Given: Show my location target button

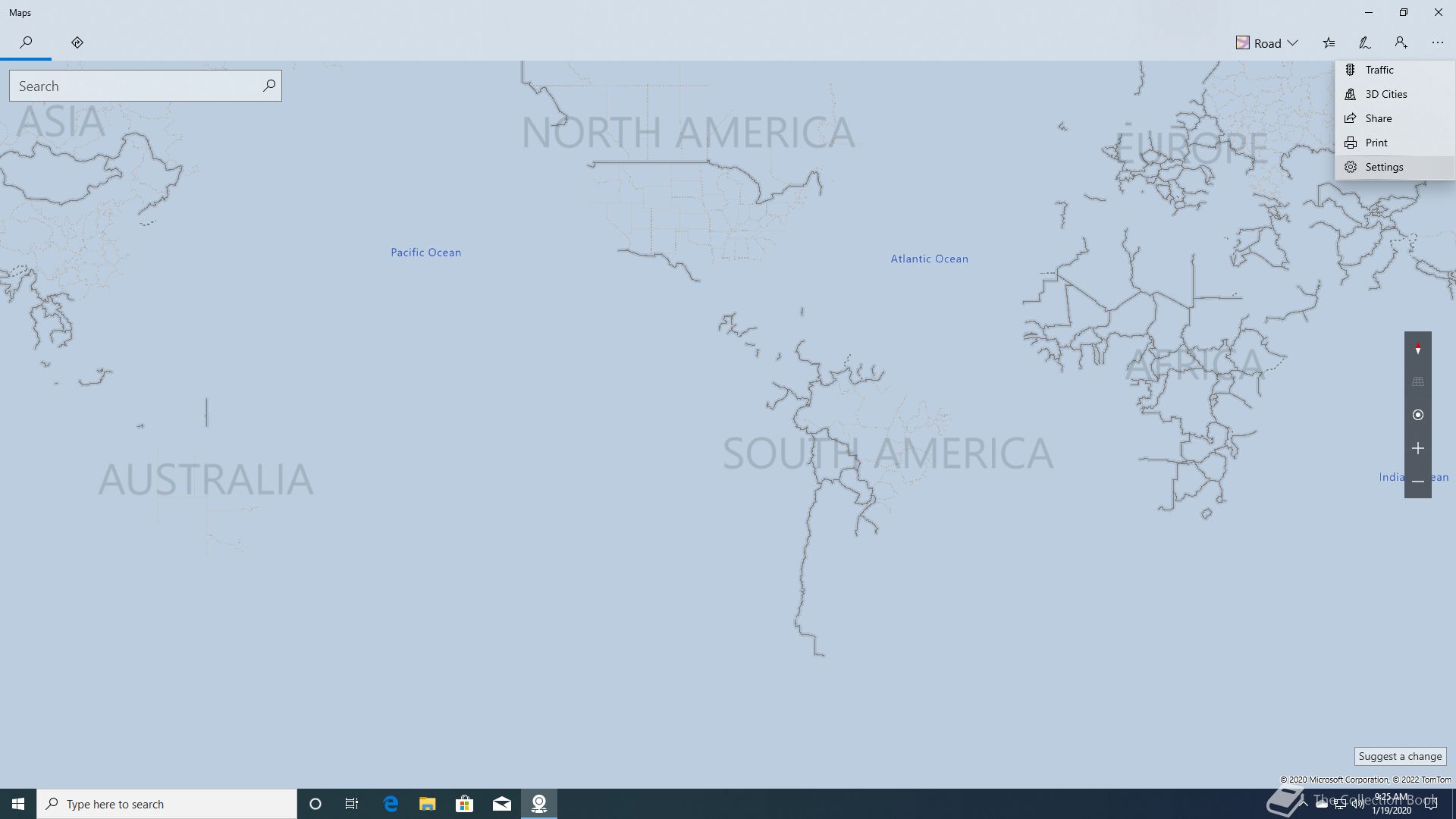Looking at the screenshot, I should coord(1417,415).
